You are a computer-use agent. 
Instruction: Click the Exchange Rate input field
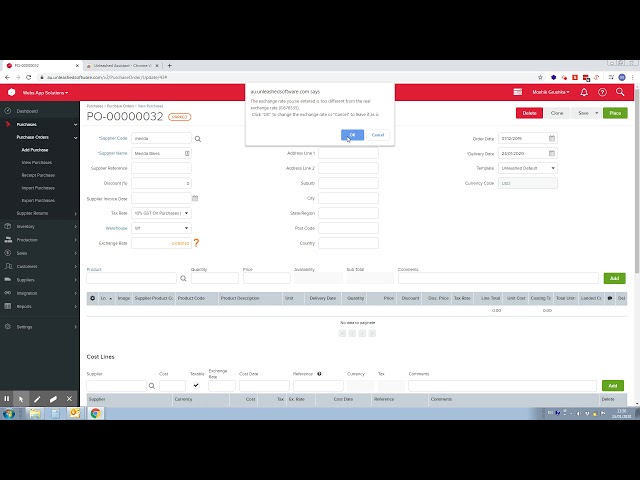coord(161,243)
